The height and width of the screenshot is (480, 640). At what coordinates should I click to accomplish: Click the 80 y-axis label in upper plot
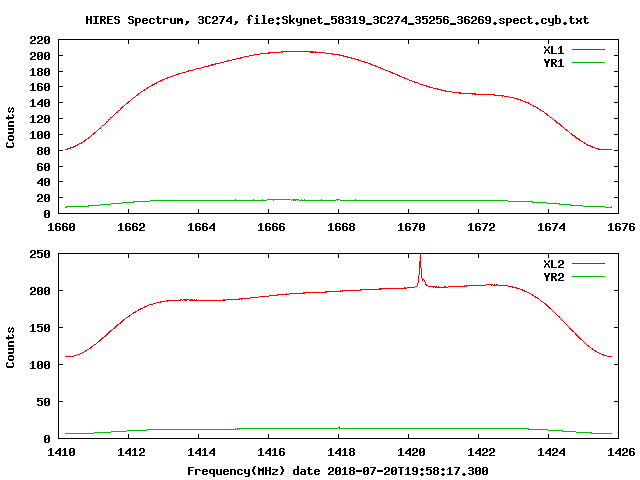point(44,151)
